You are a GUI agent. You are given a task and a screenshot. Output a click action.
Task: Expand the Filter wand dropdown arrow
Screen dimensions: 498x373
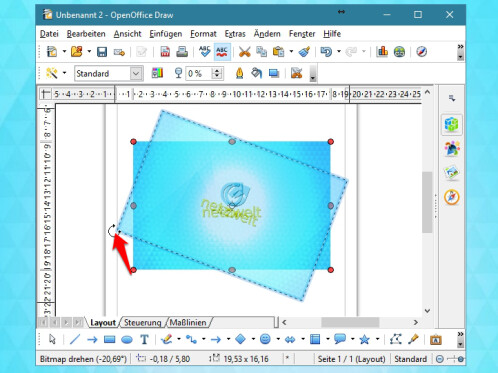point(64,73)
